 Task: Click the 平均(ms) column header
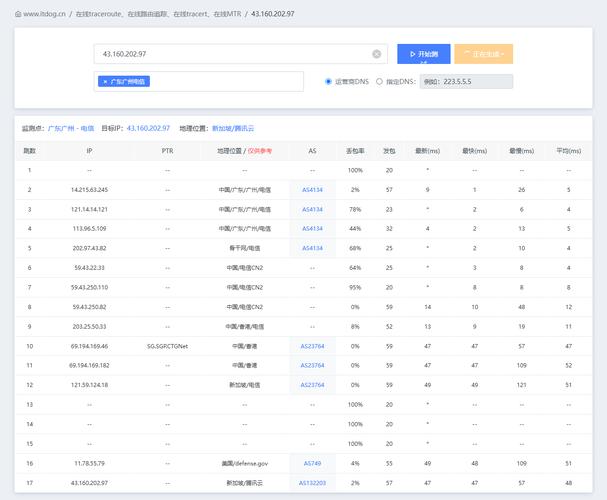click(x=569, y=151)
